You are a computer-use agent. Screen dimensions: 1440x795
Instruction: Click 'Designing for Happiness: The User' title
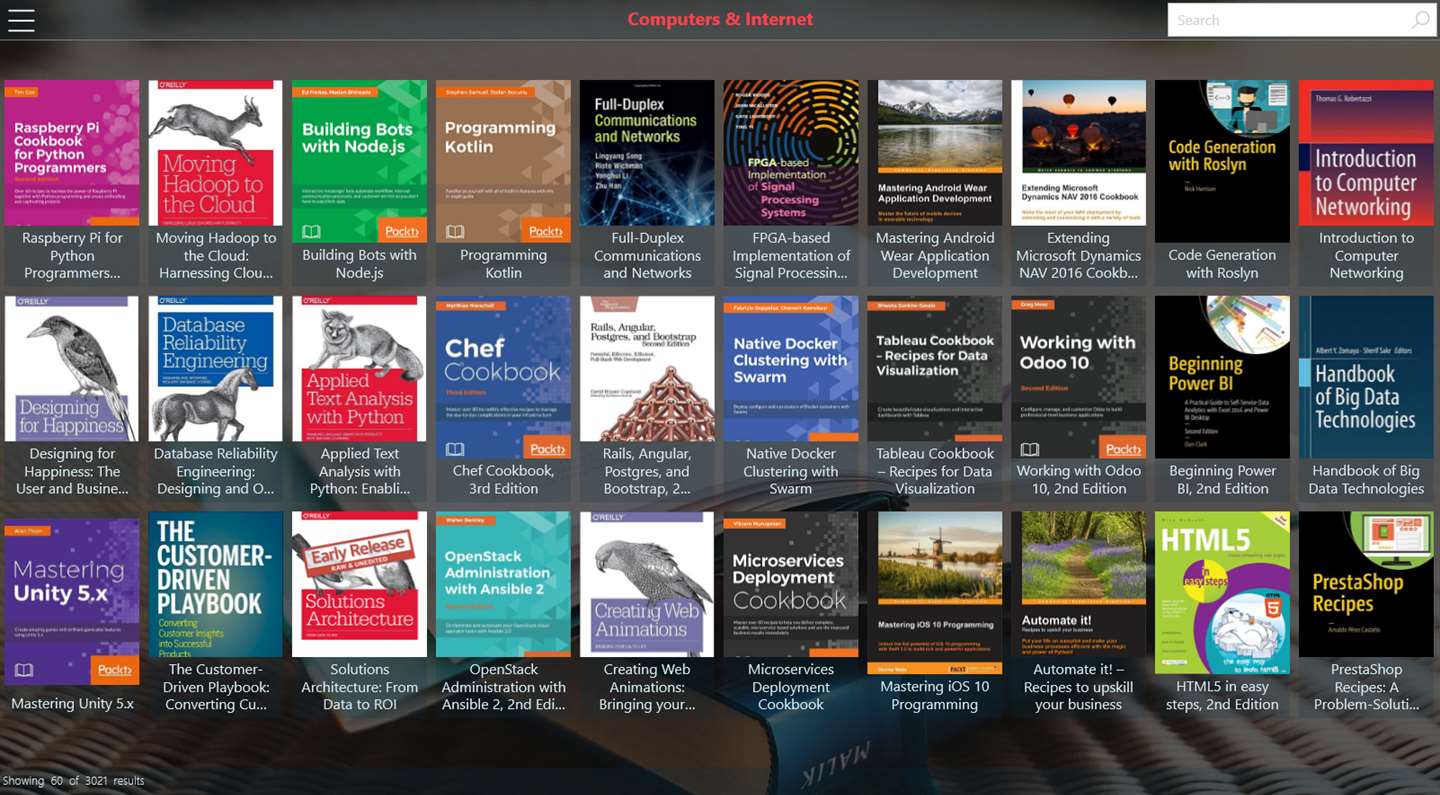[72, 472]
